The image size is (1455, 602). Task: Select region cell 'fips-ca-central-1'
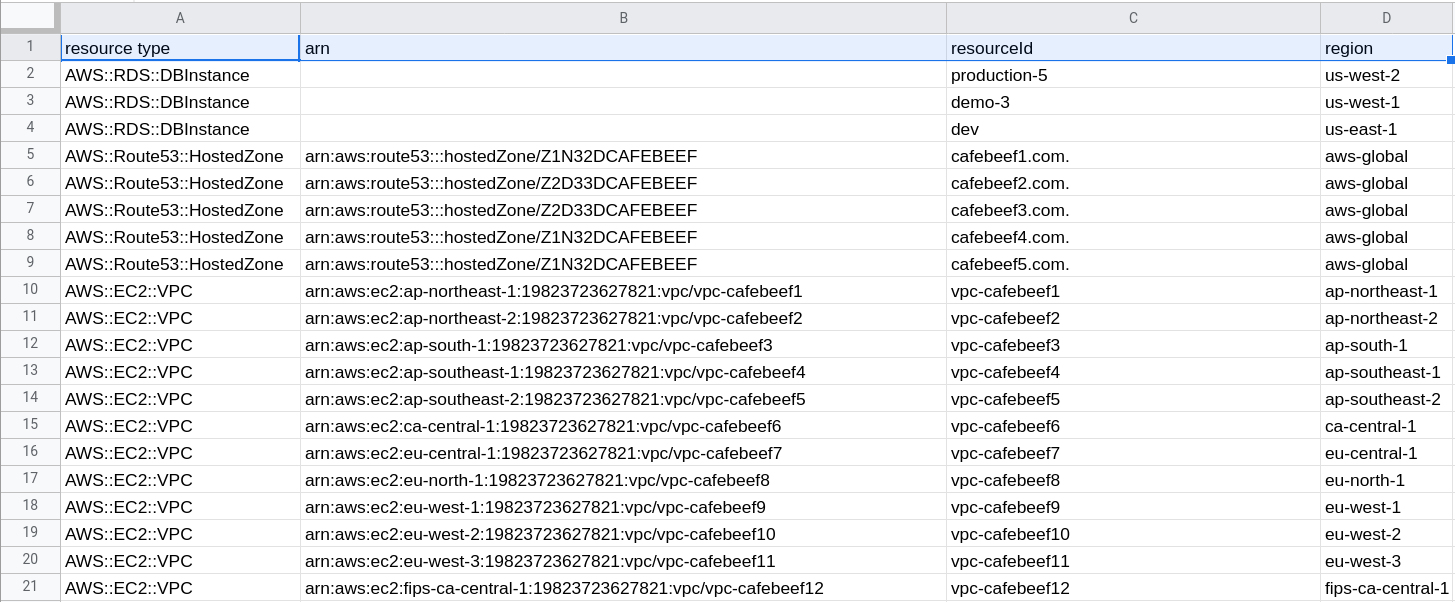[x=1387, y=587]
